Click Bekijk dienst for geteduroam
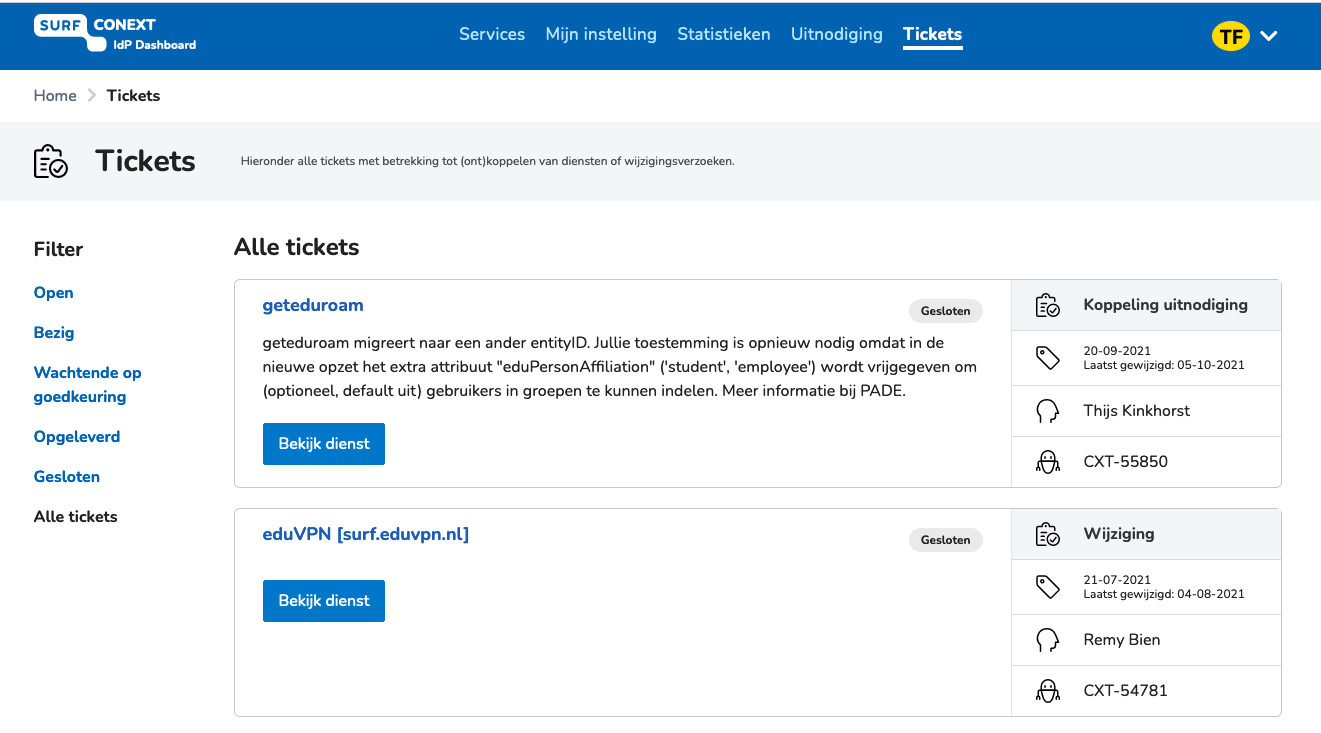The image size is (1321, 733). [324, 444]
